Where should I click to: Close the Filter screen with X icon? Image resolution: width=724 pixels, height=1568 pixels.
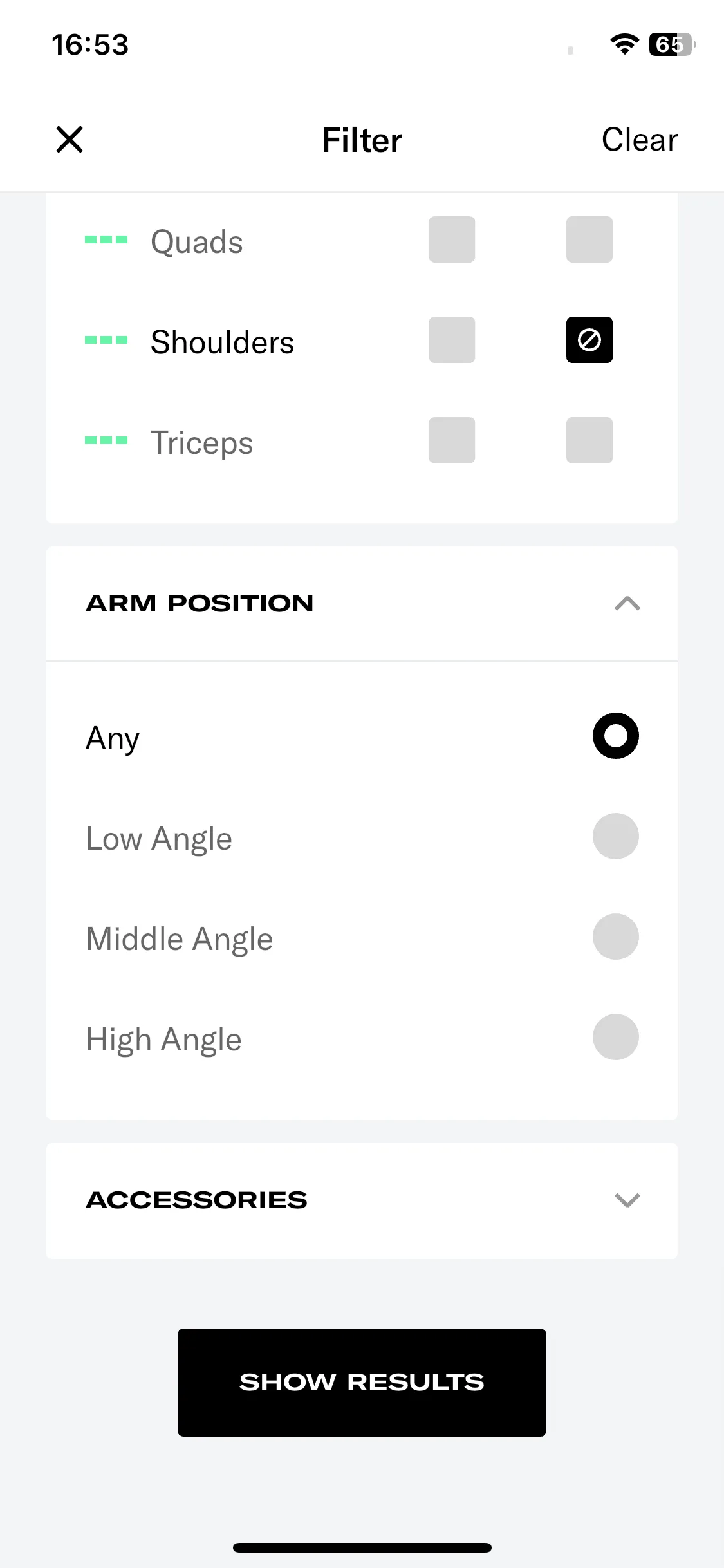tap(70, 140)
